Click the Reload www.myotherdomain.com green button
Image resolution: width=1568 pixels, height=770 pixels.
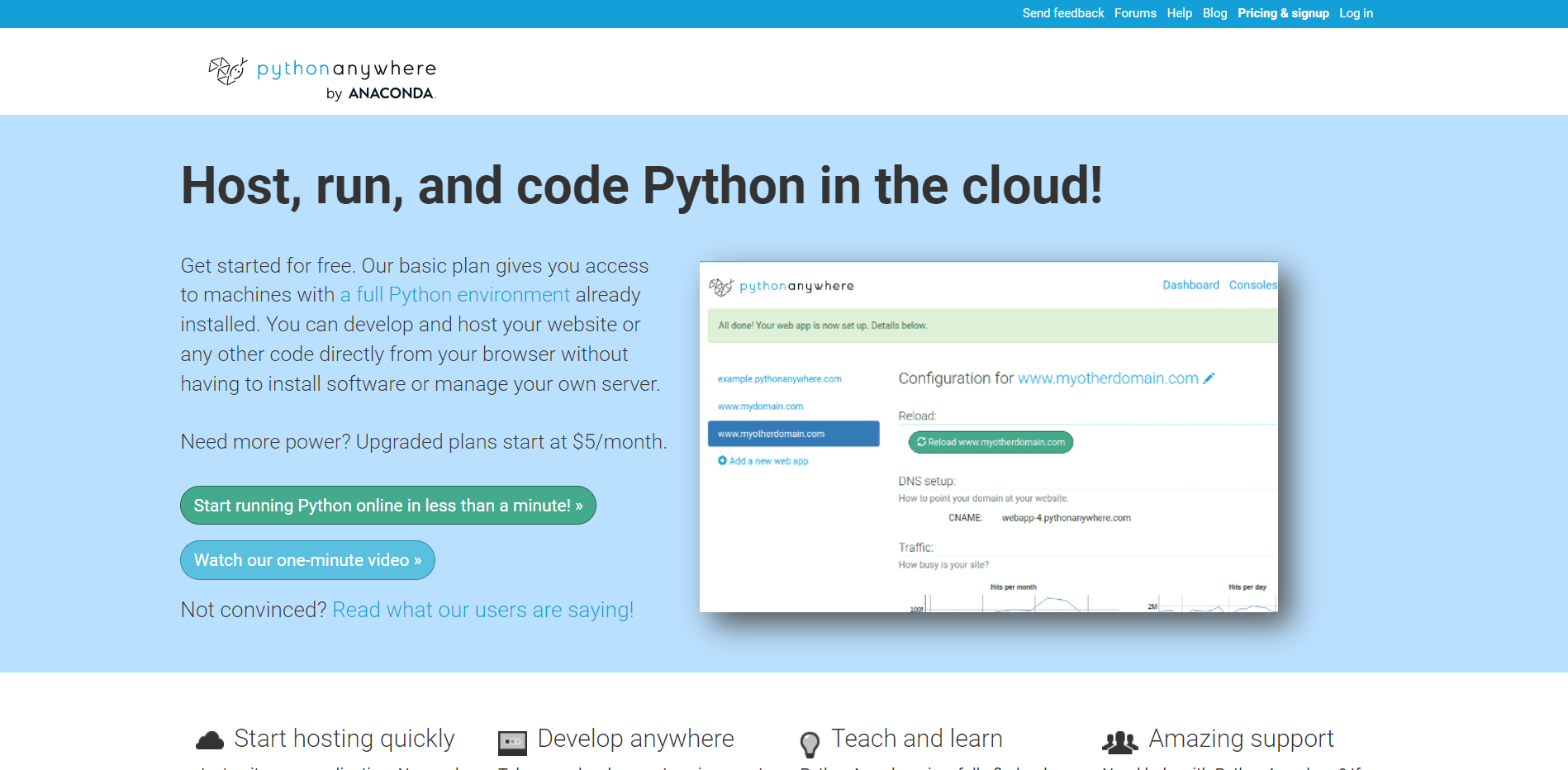(991, 442)
